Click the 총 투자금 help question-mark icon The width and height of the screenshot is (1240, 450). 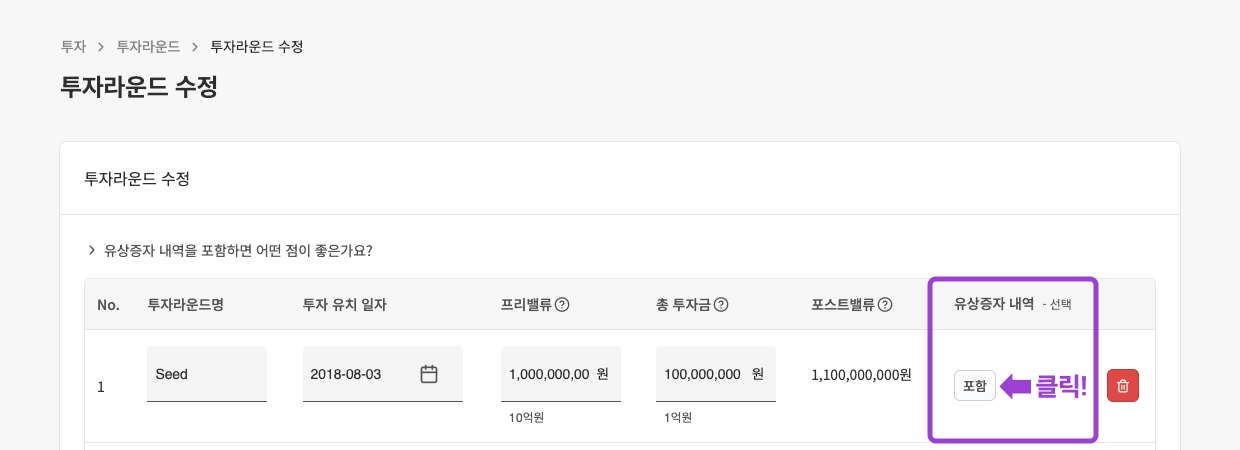click(720, 305)
